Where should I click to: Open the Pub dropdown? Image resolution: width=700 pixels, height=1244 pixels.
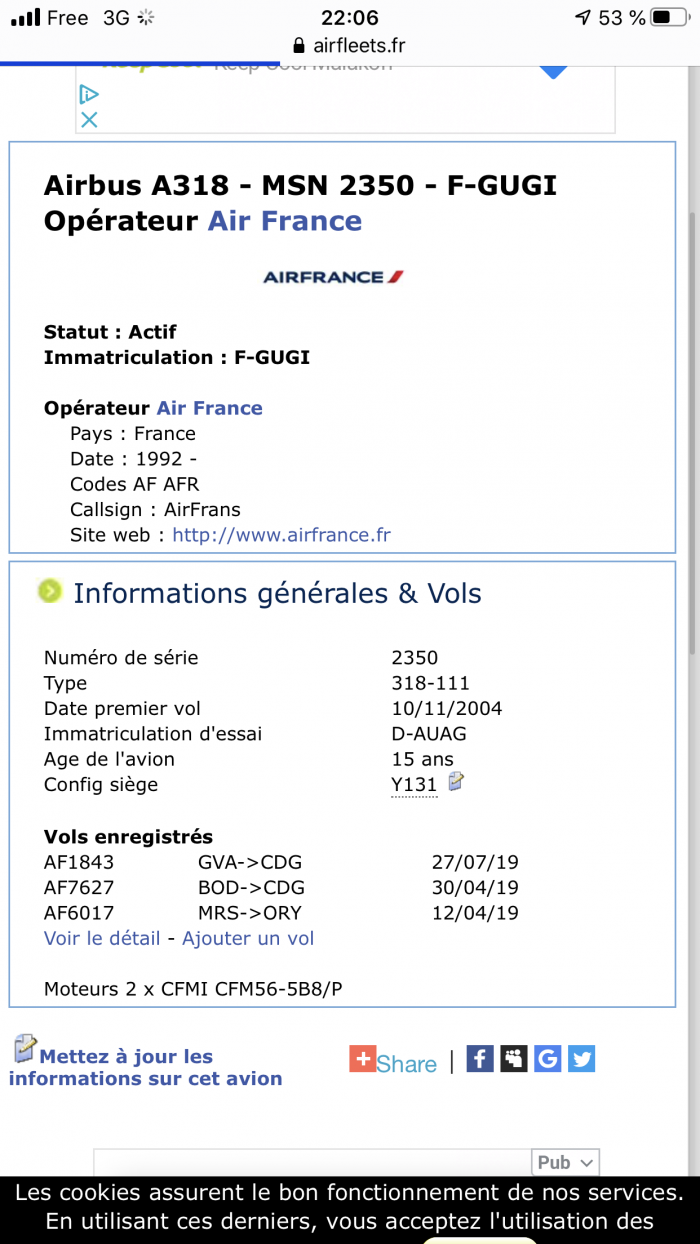[x=565, y=1162]
